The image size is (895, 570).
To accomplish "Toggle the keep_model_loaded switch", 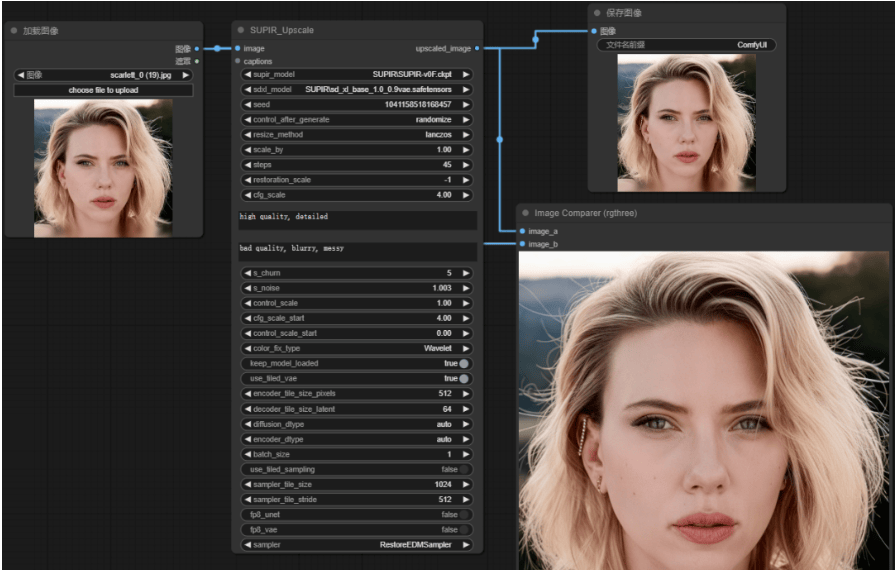I will click(x=464, y=364).
